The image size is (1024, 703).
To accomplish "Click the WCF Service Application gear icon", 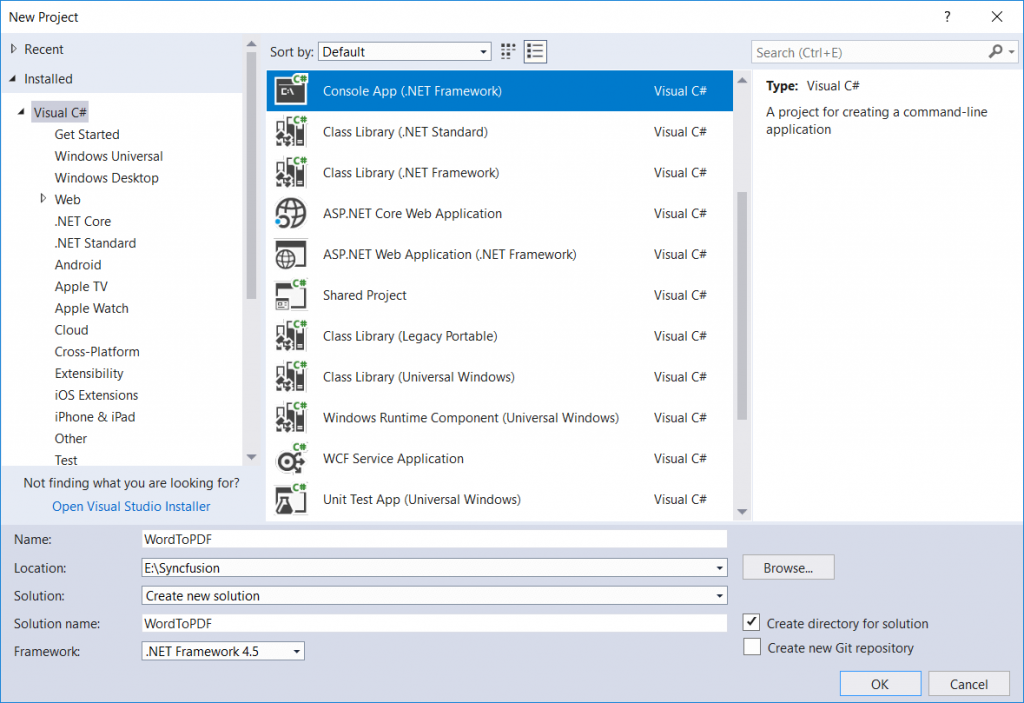I will 290,458.
